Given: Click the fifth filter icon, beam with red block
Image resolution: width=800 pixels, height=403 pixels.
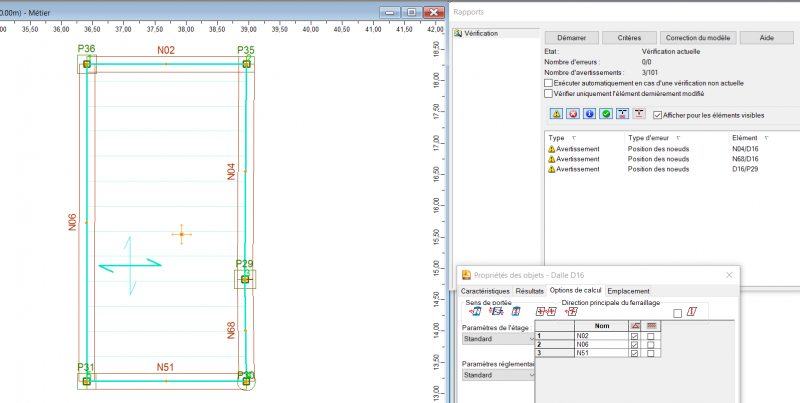Looking at the screenshot, I should (622, 114).
